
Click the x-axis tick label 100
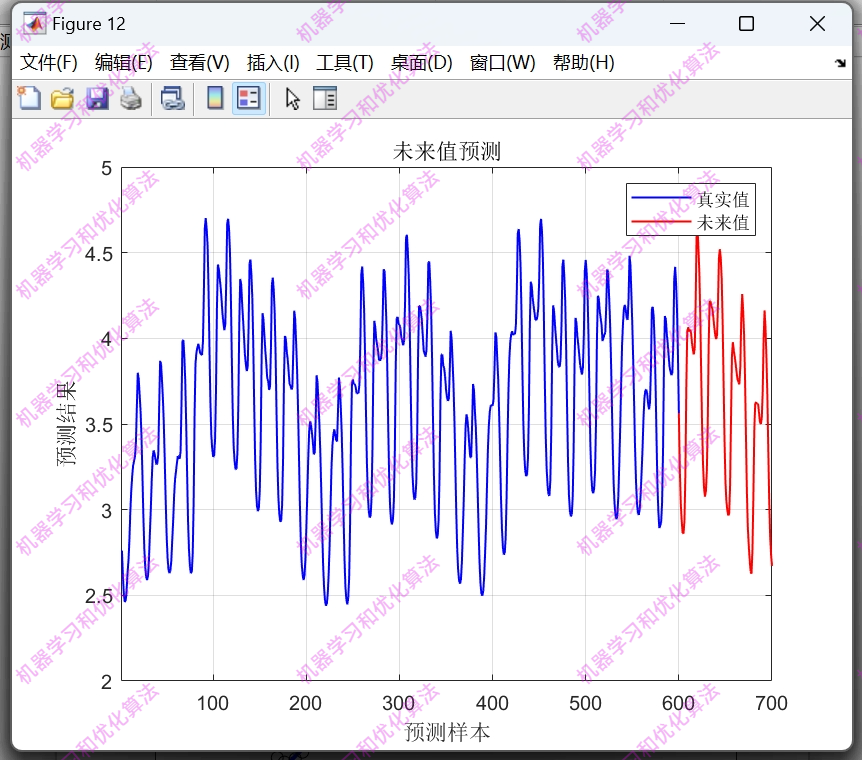click(x=213, y=703)
